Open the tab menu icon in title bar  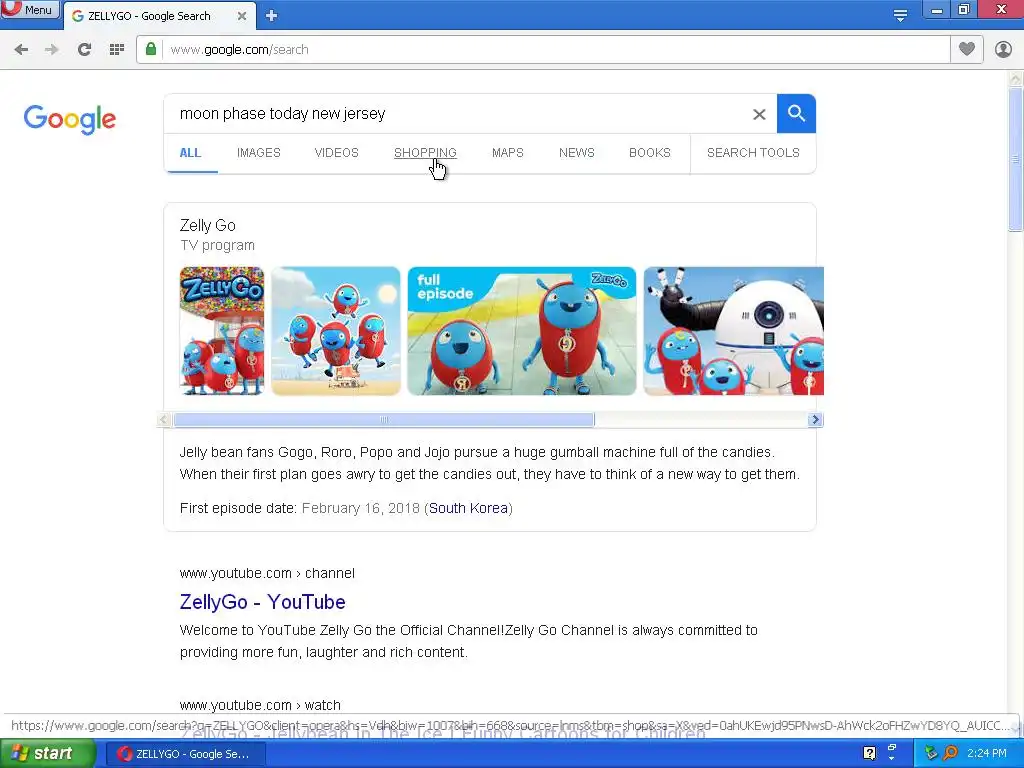(x=900, y=15)
